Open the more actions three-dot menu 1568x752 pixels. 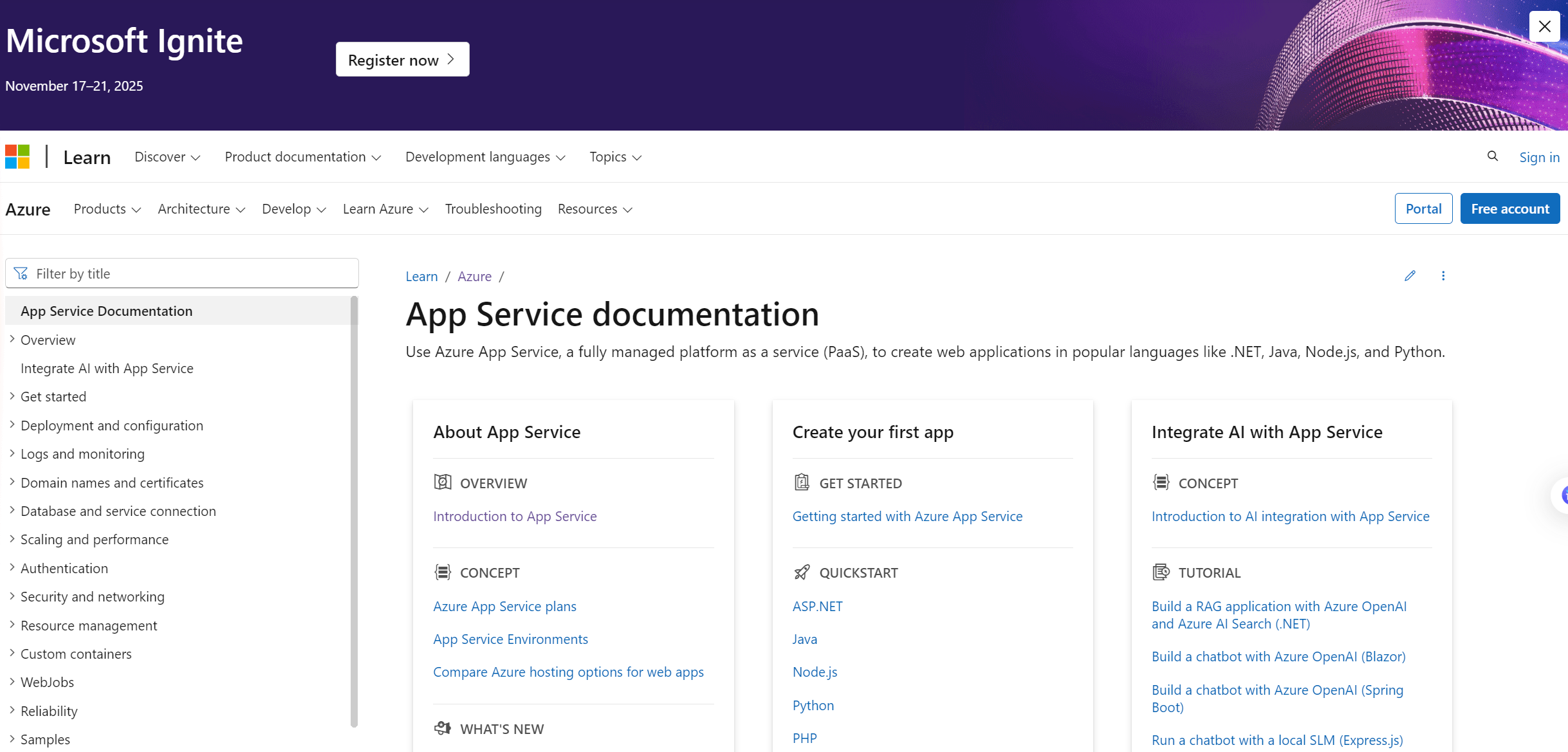1443,276
